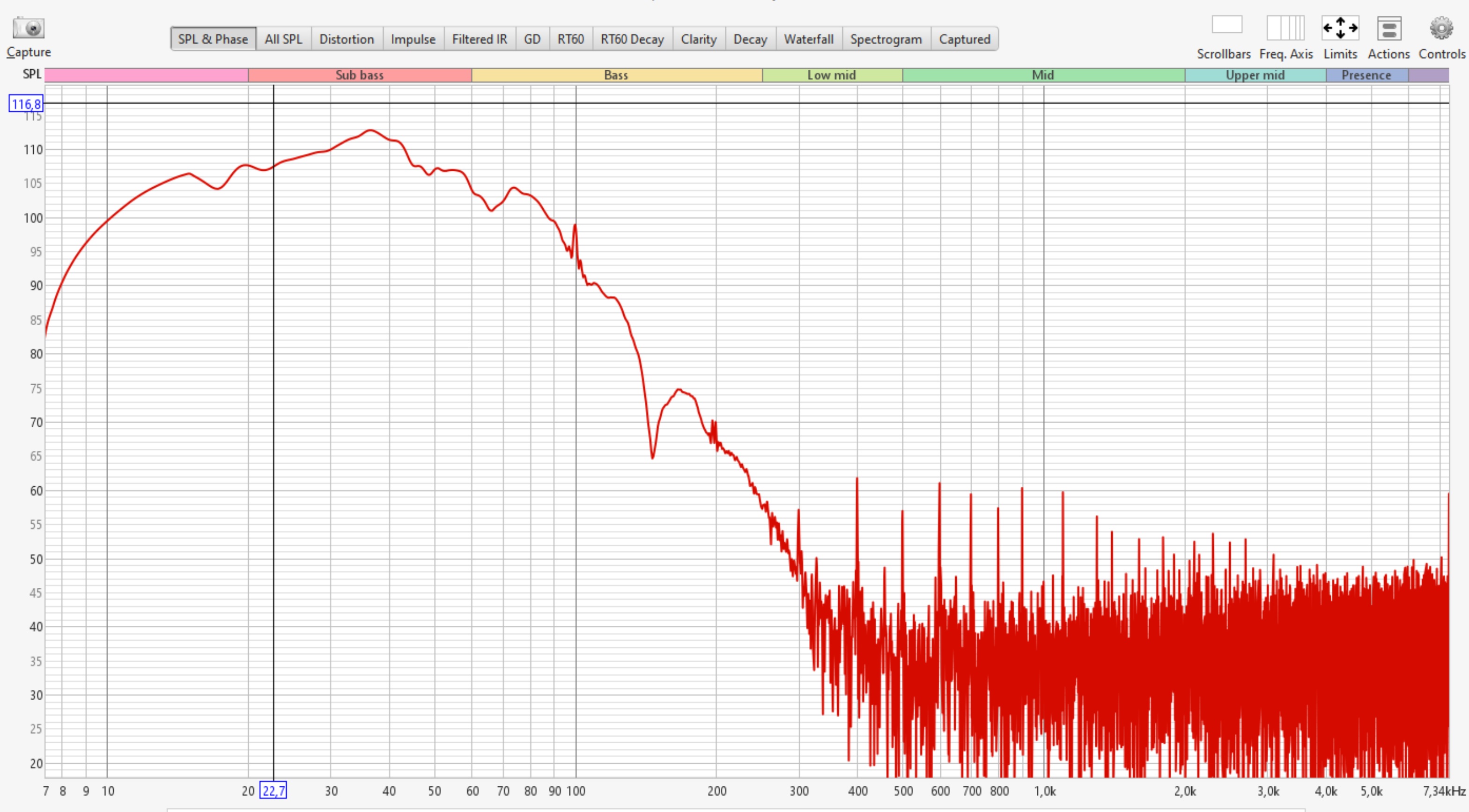This screenshot has height=812, width=1469.
Task: Open the Distortion tab
Action: 347,39
